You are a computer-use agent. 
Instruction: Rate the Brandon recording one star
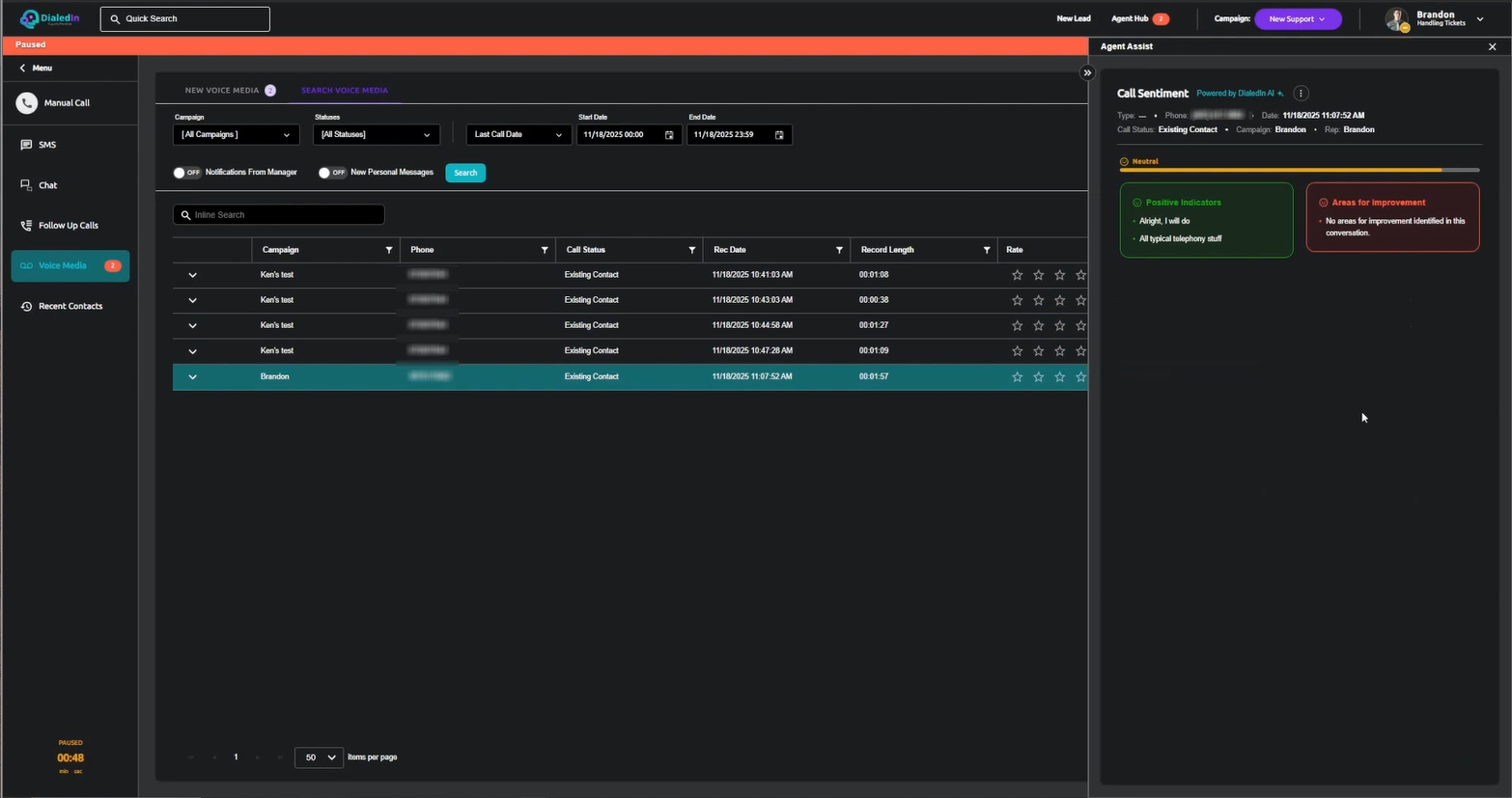pos(1017,377)
